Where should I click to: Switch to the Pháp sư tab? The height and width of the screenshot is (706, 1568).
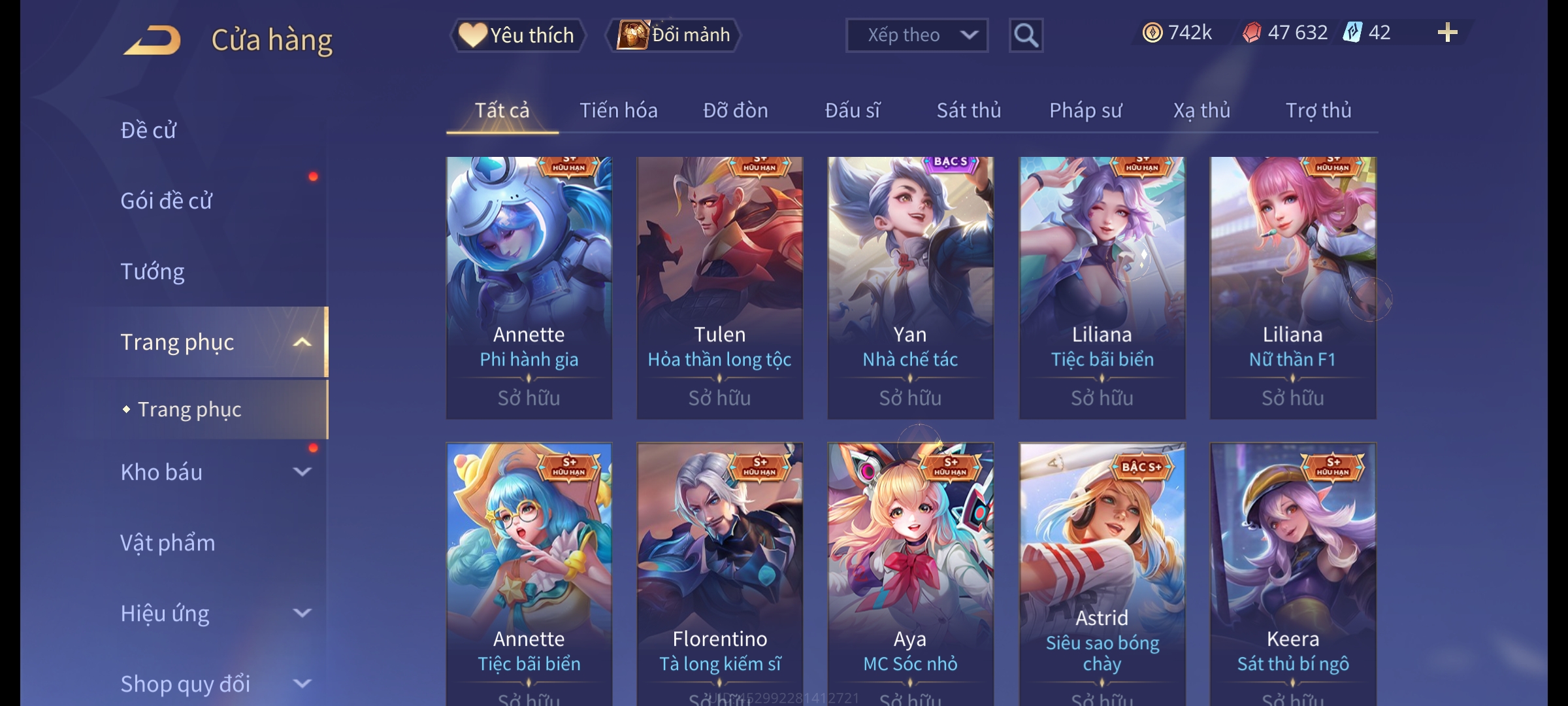point(1085,110)
